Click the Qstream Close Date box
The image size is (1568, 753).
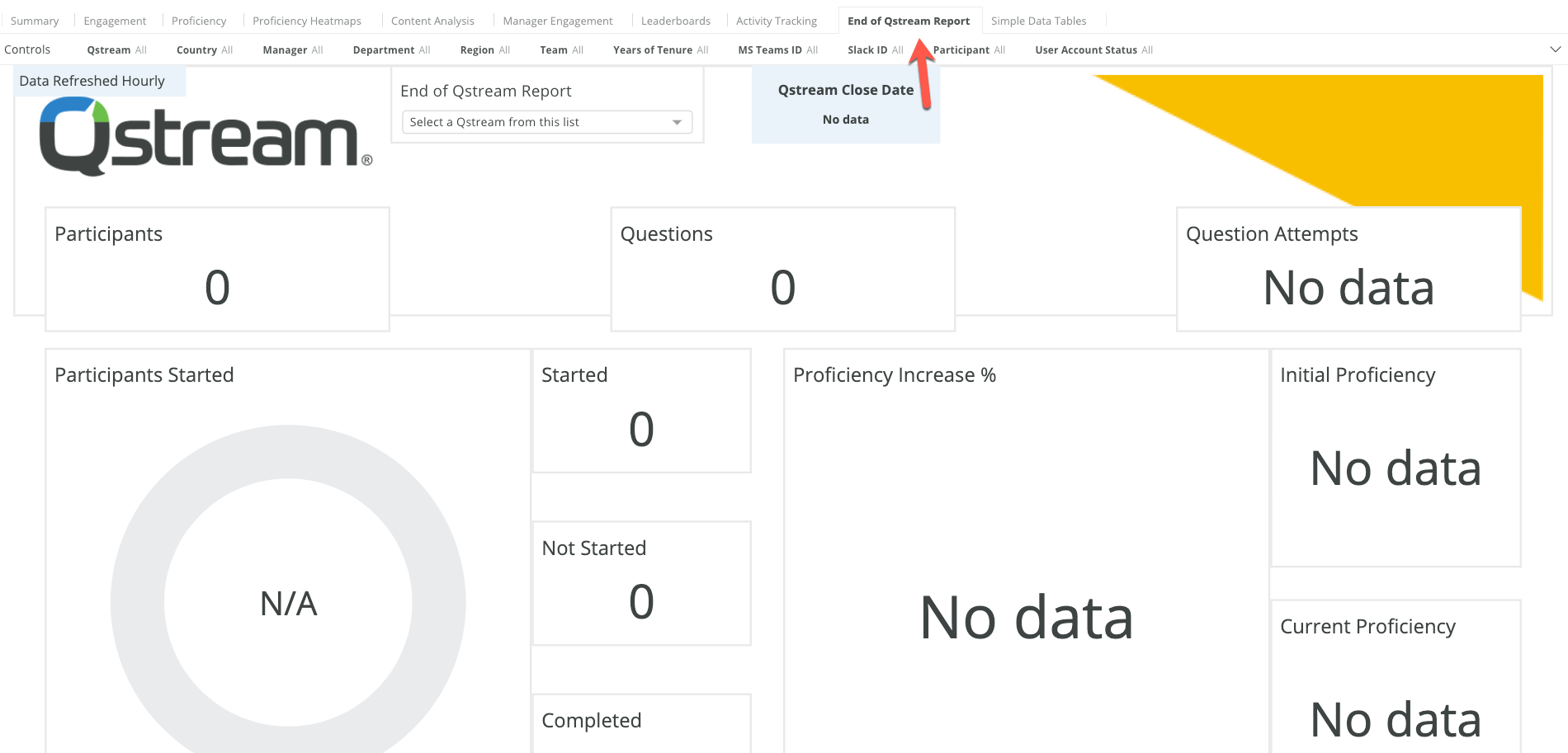pos(846,106)
